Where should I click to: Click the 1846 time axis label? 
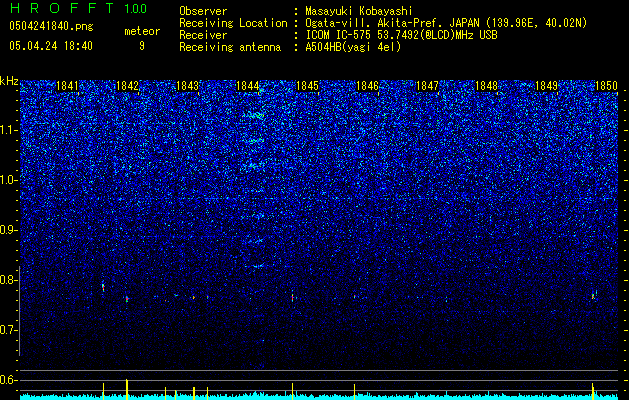coord(367,86)
